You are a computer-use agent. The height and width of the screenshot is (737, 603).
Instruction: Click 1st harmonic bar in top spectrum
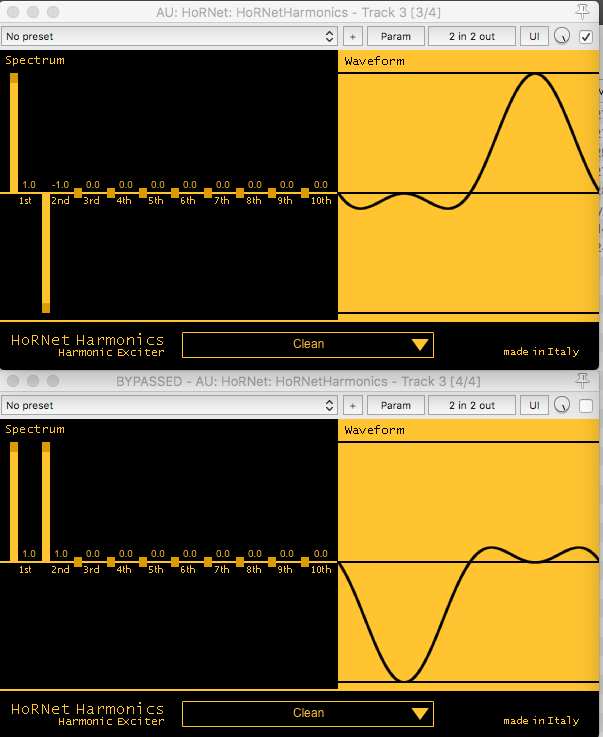[14, 133]
